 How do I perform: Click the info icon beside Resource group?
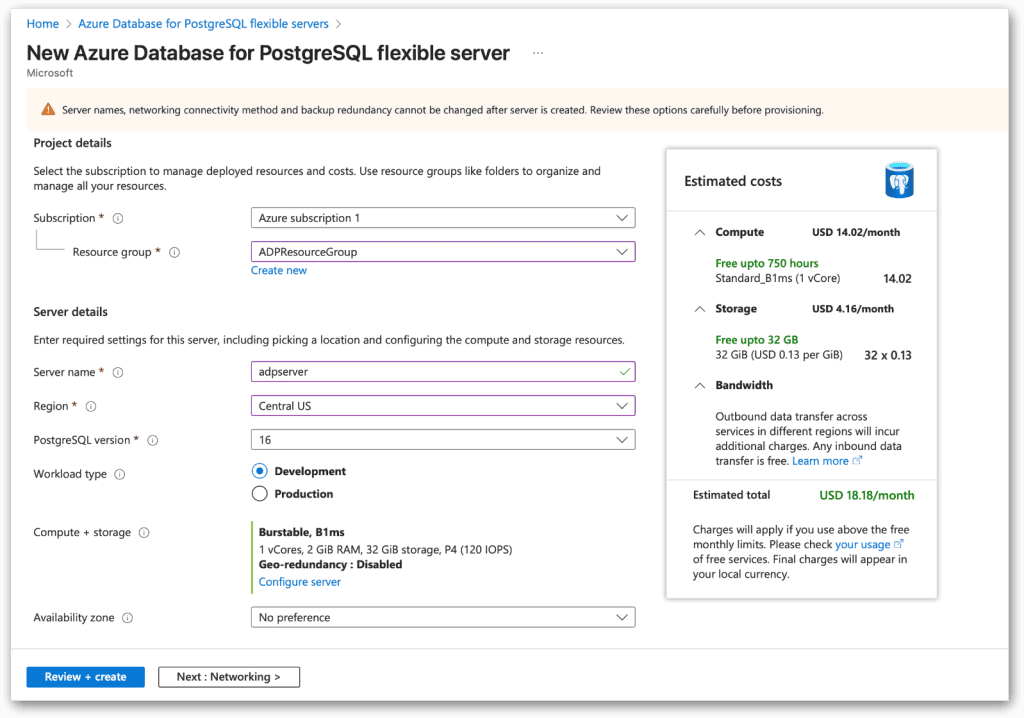point(175,252)
